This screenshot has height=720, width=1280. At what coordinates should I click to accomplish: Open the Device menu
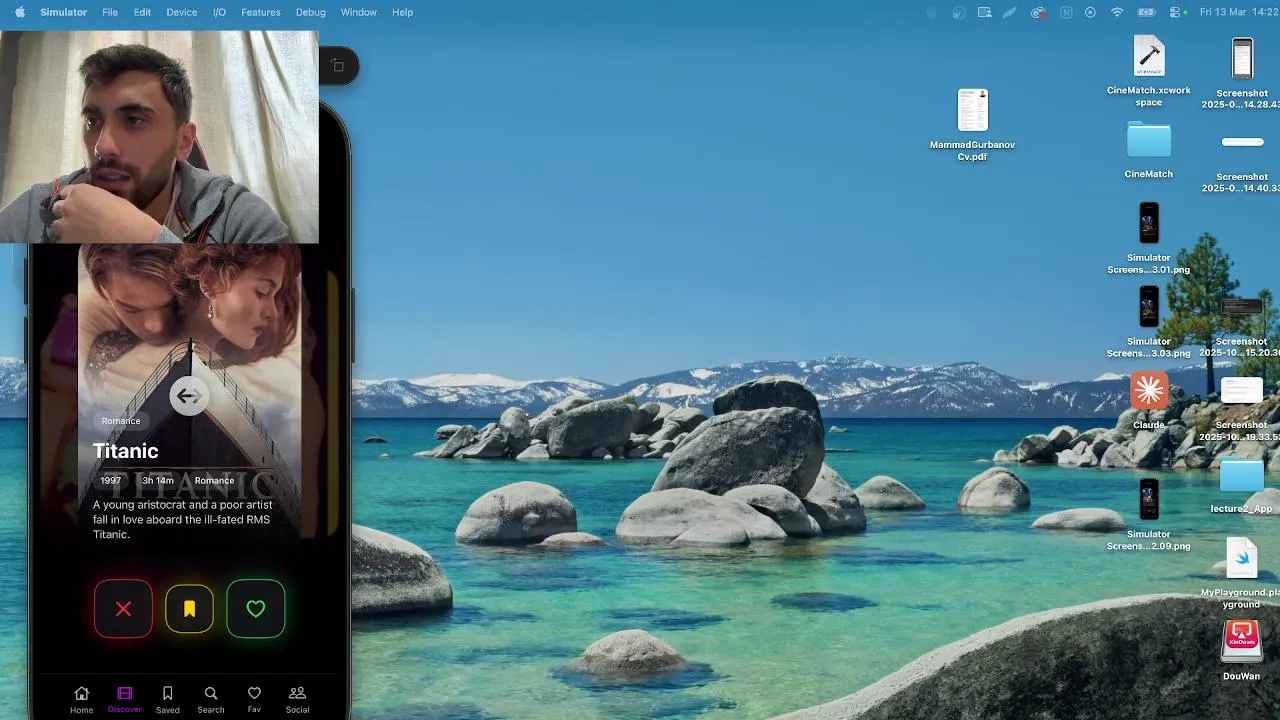click(x=181, y=12)
